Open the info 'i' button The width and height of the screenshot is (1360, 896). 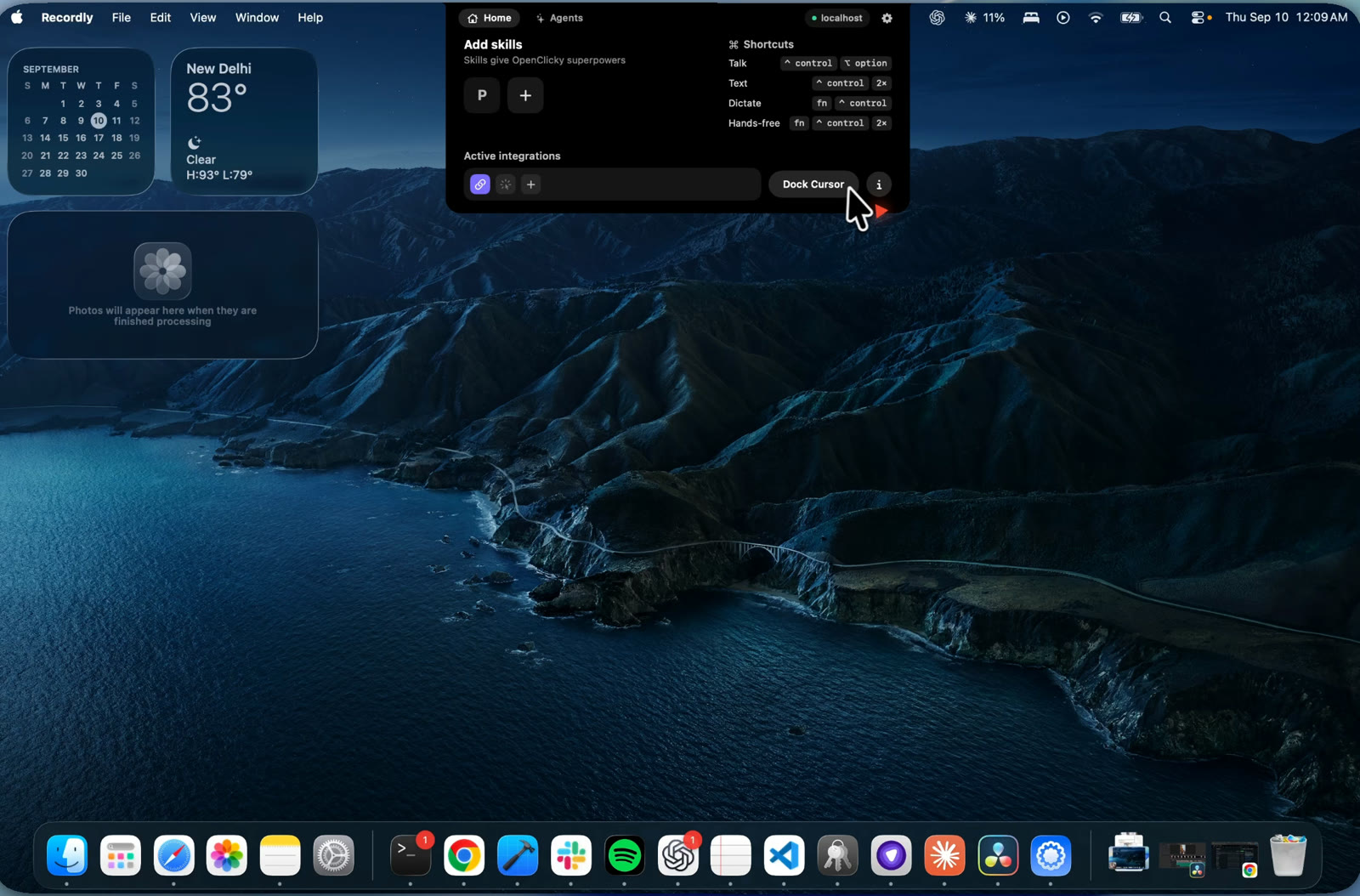[879, 184]
